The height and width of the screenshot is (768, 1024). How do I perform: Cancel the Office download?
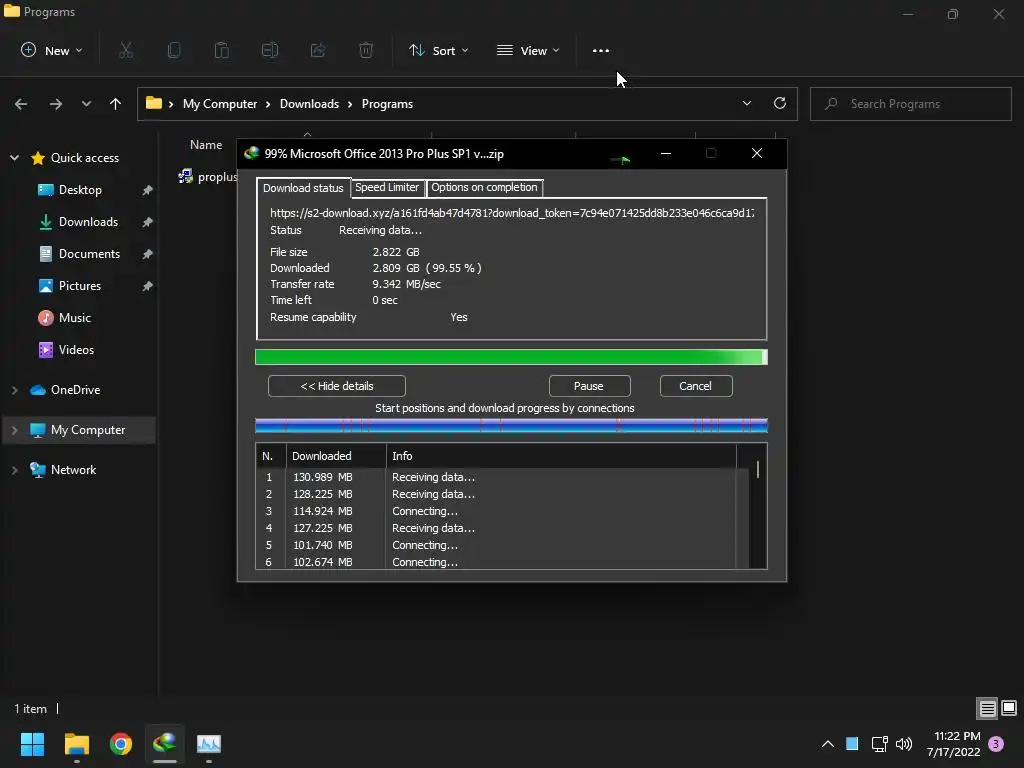click(696, 386)
